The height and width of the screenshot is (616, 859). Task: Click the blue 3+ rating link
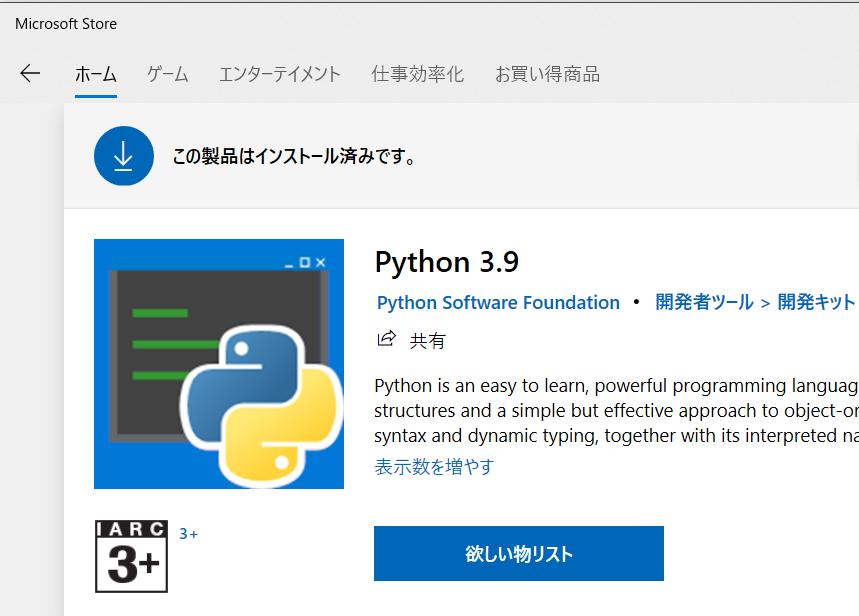coord(188,534)
